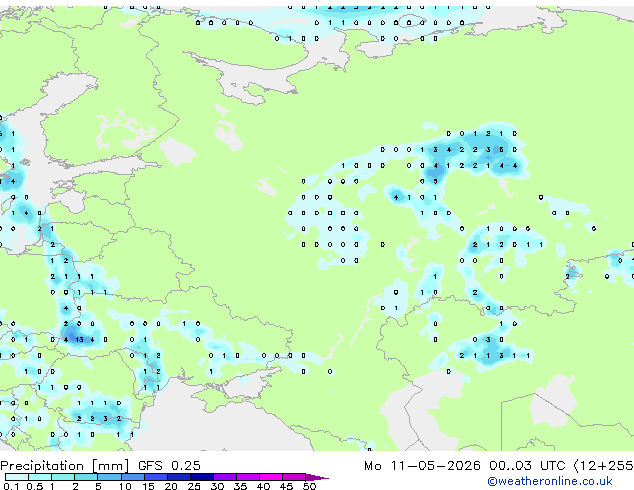The image size is (634, 490).
Task: Pick the legend swatch between 35 and 40
Action: tap(247, 477)
